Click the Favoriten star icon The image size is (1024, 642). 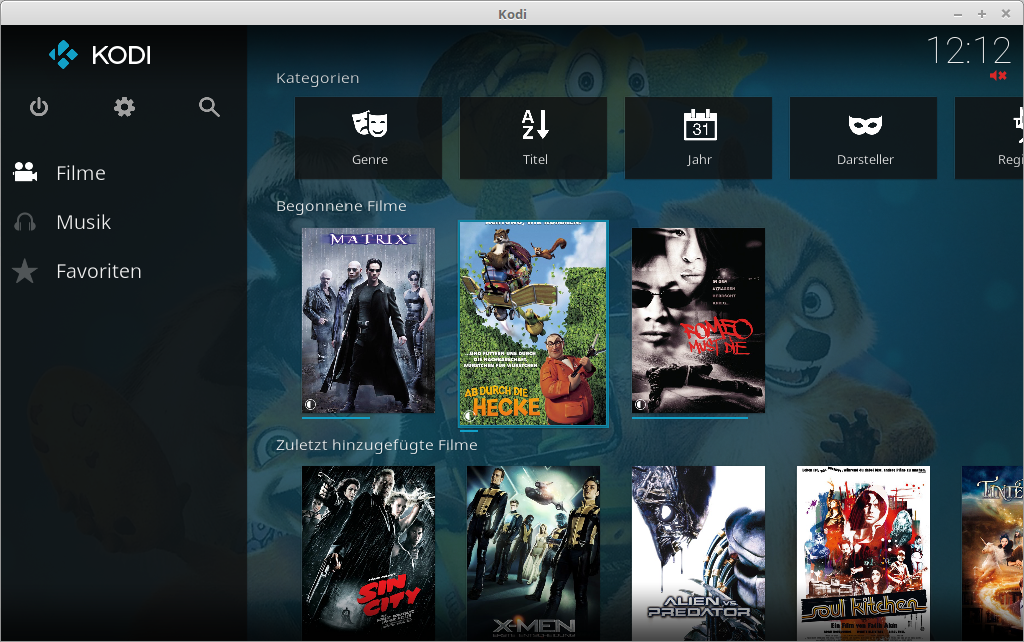click(25, 271)
